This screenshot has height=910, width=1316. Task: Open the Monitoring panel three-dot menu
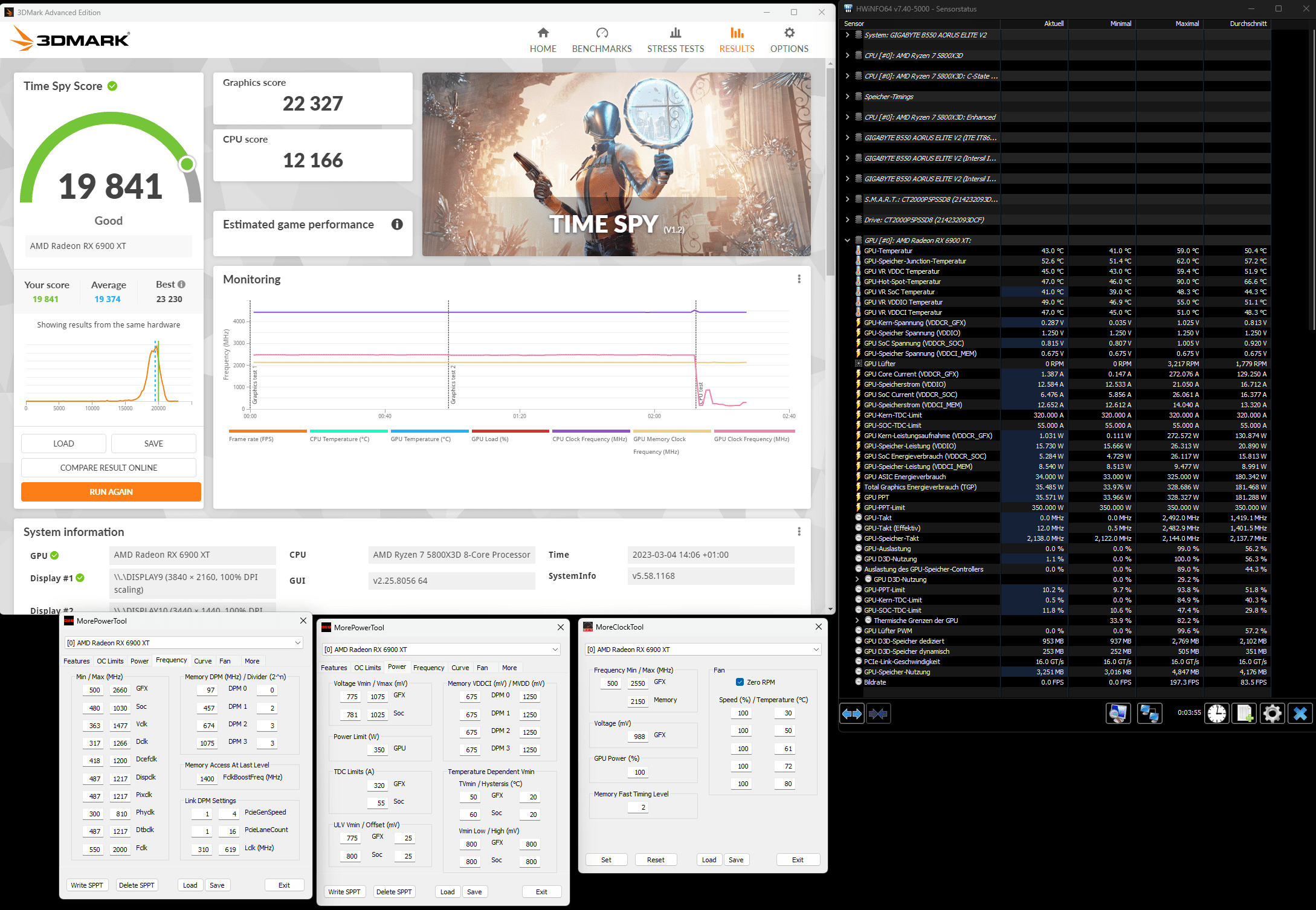click(x=799, y=279)
